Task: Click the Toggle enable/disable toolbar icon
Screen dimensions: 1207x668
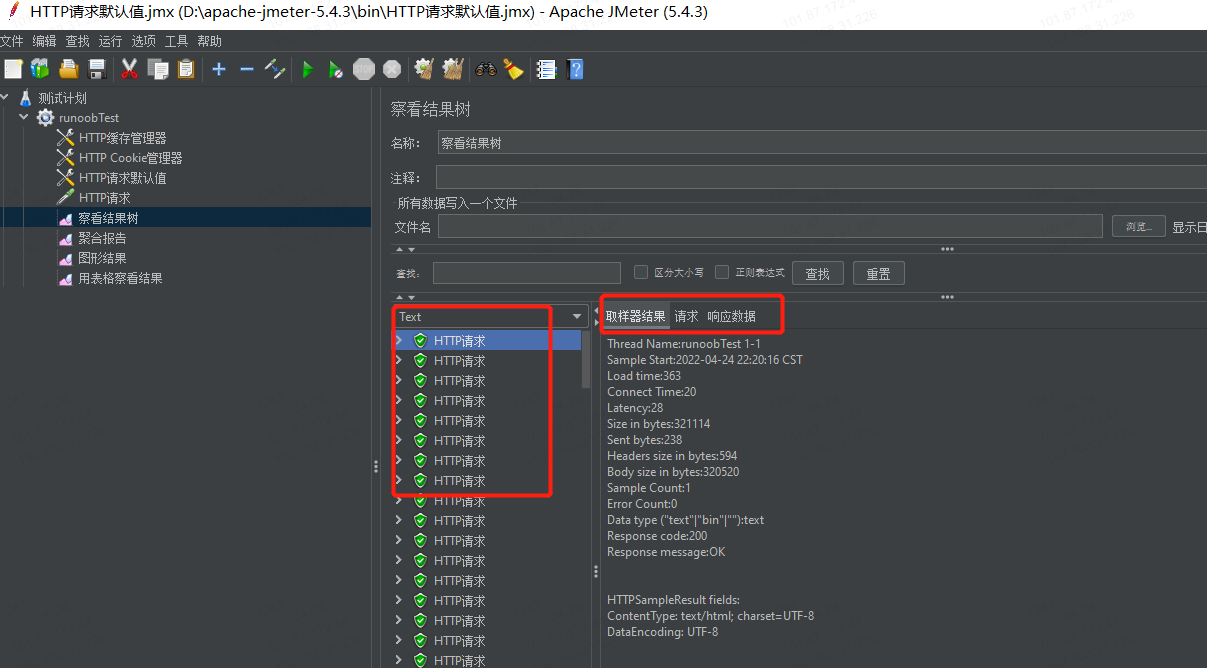Action: point(275,69)
